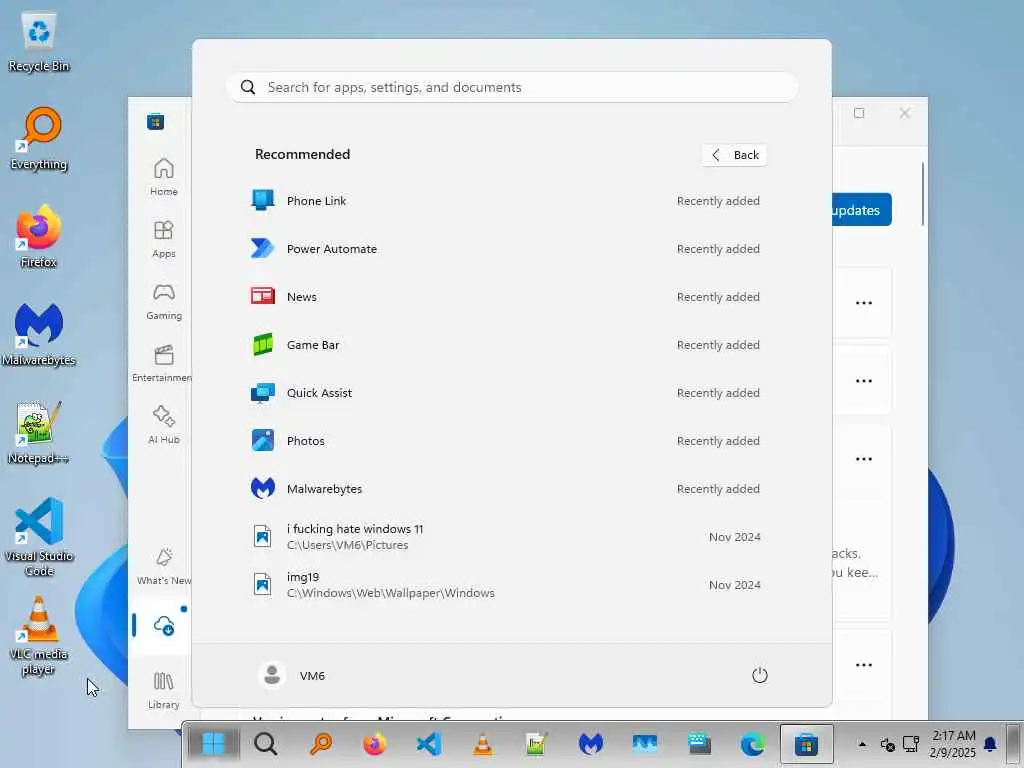Open the notification bell in system tray
The width and height of the screenshot is (1024, 768).
point(990,744)
